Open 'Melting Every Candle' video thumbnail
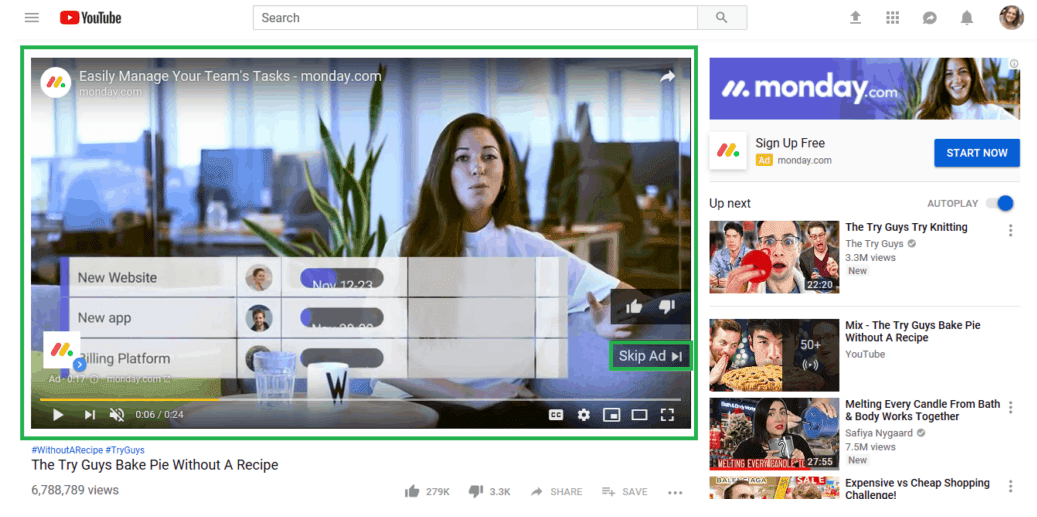Image resolution: width=1037 pixels, height=517 pixels. (774, 434)
